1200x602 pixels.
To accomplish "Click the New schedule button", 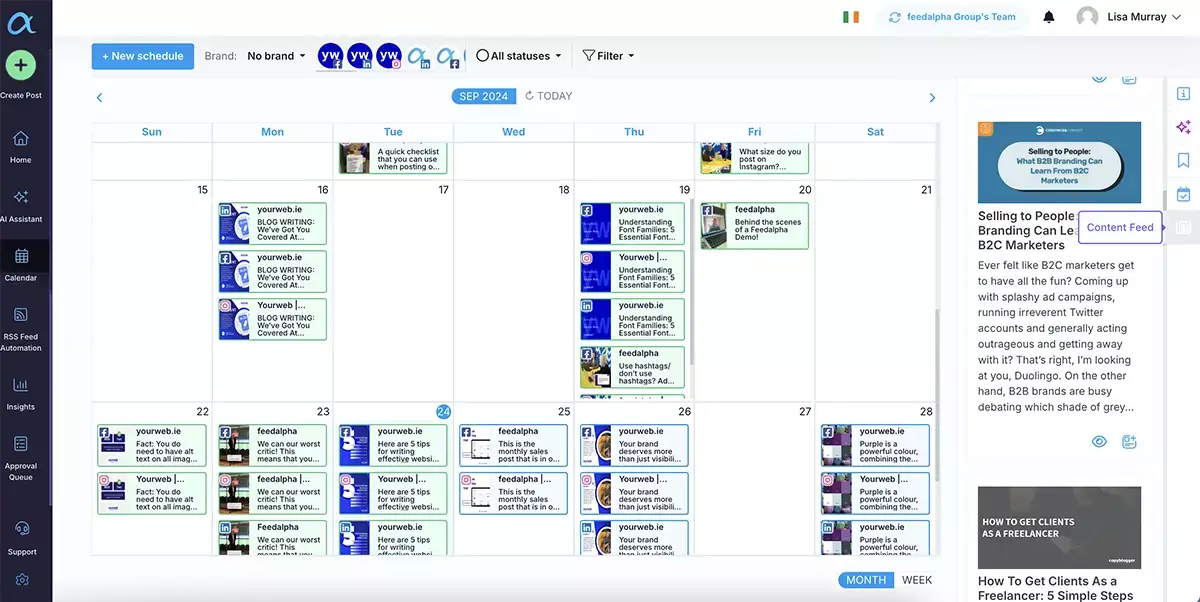I will pos(143,56).
